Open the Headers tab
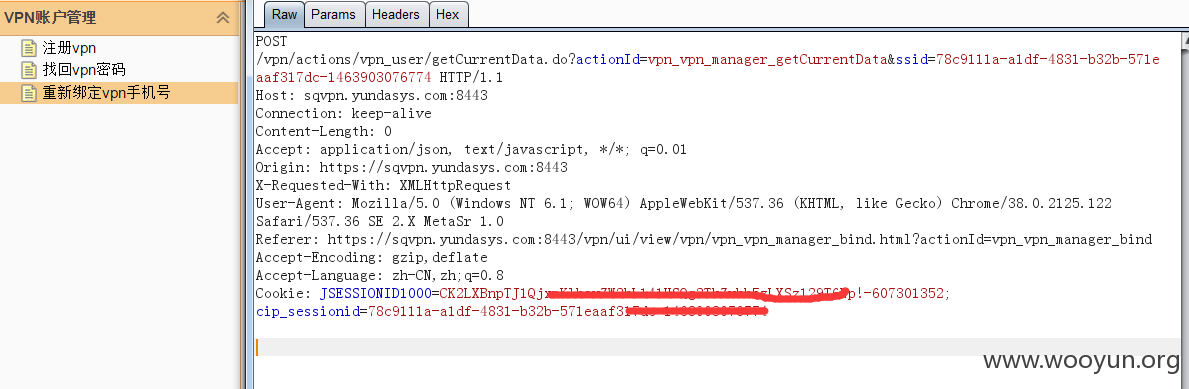1189x389 pixels. tap(396, 14)
